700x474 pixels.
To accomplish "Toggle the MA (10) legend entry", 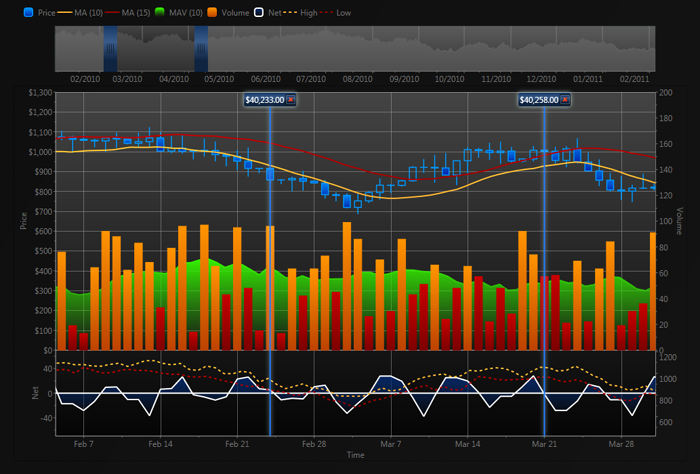I will 80,12.
